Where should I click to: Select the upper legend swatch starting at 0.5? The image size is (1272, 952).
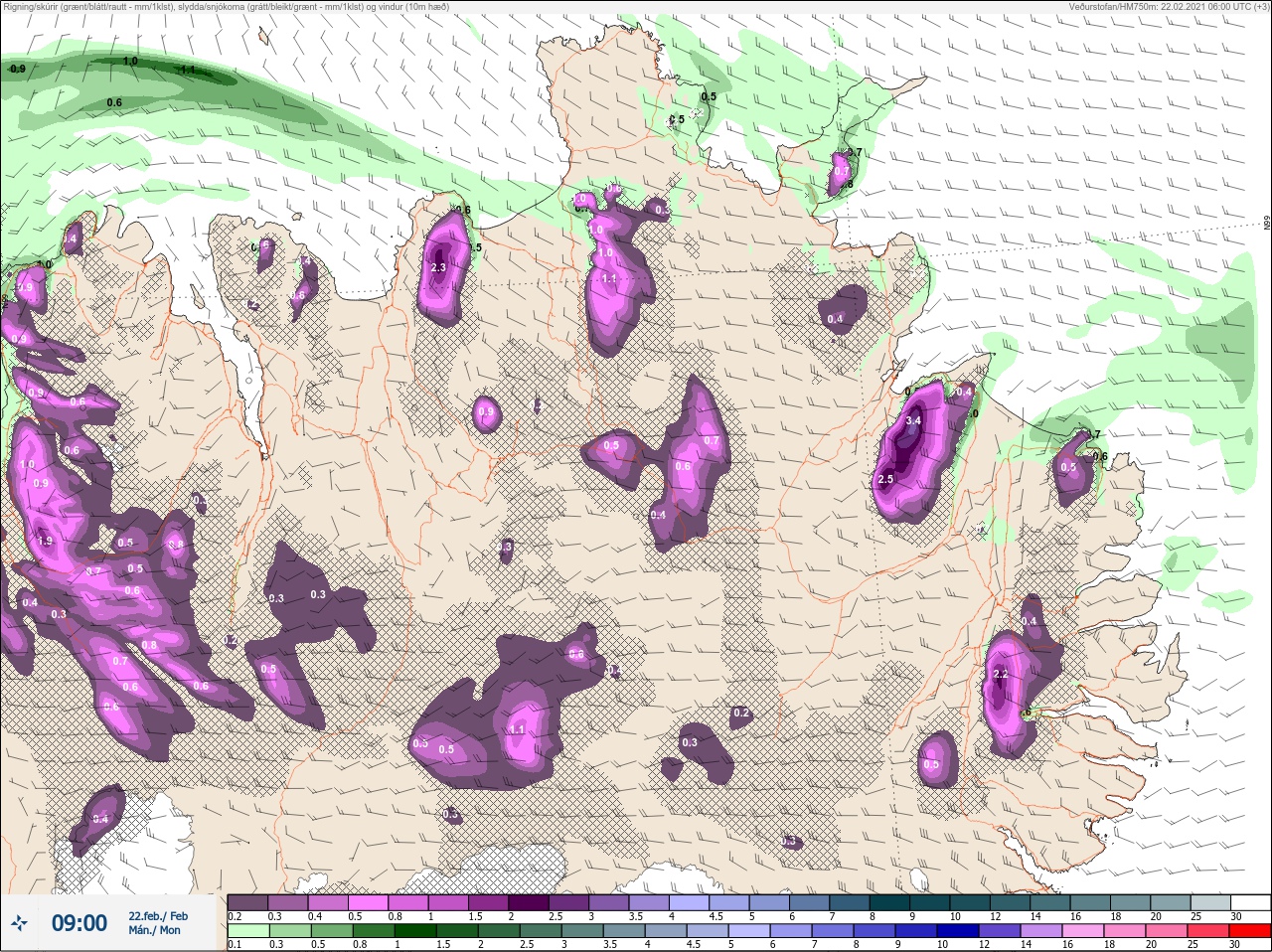coord(368,902)
